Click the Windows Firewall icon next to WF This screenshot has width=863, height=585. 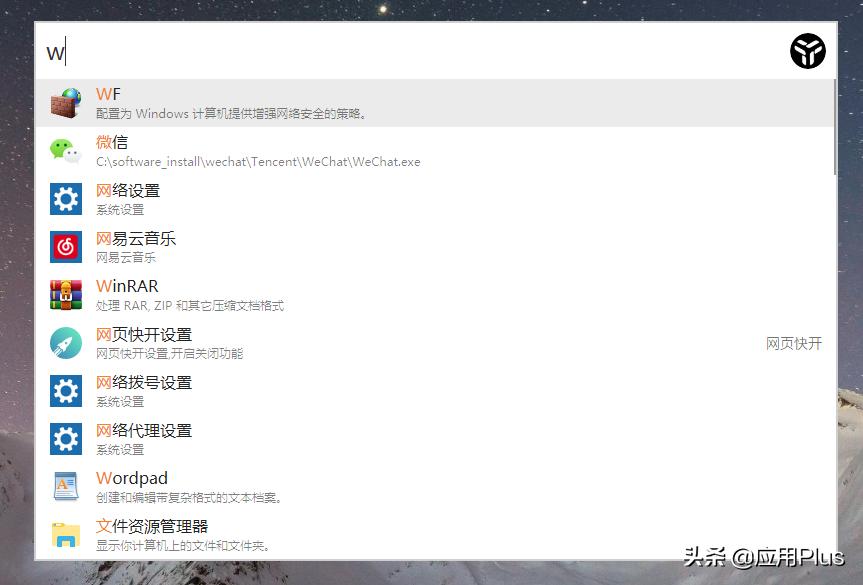tap(65, 102)
